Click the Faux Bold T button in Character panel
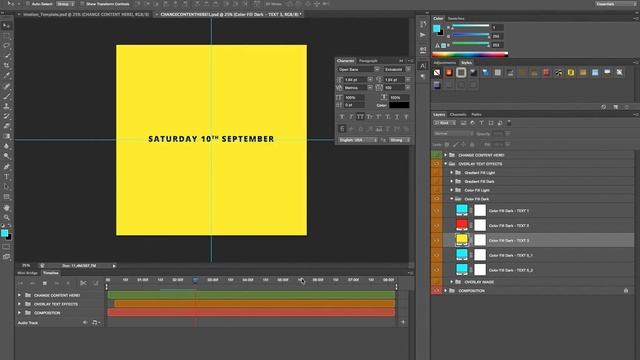The height and width of the screenshot is (360, 640). tap(342, 117)
